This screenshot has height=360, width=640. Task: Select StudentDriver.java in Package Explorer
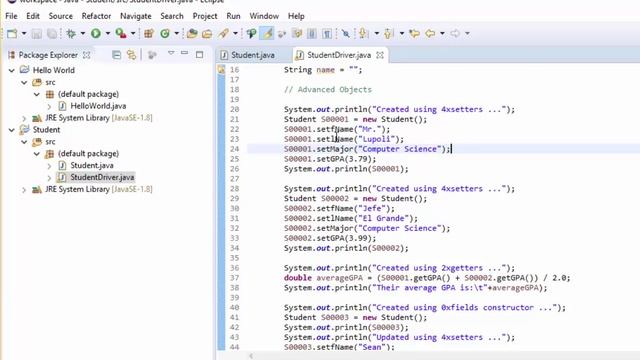point(102,177)
